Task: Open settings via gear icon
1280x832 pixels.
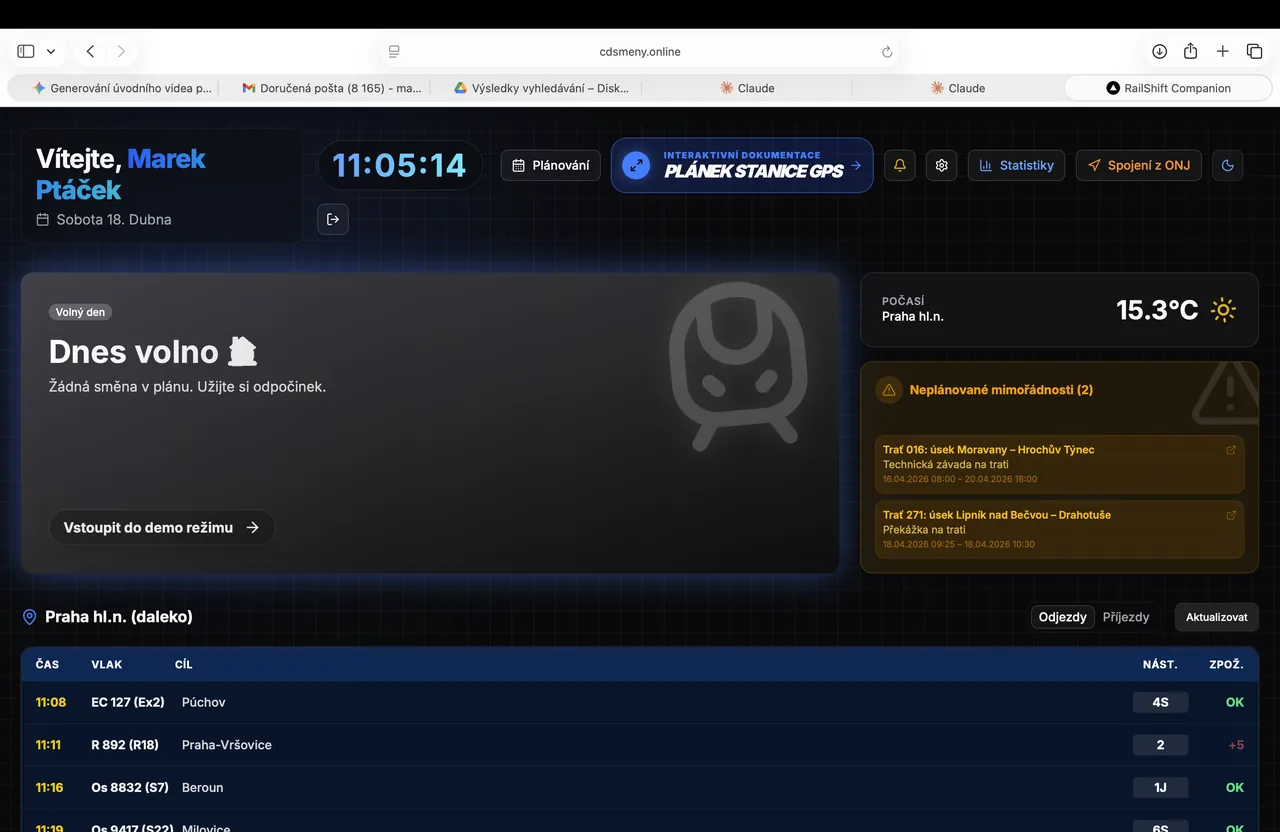Action: [941, 165]
